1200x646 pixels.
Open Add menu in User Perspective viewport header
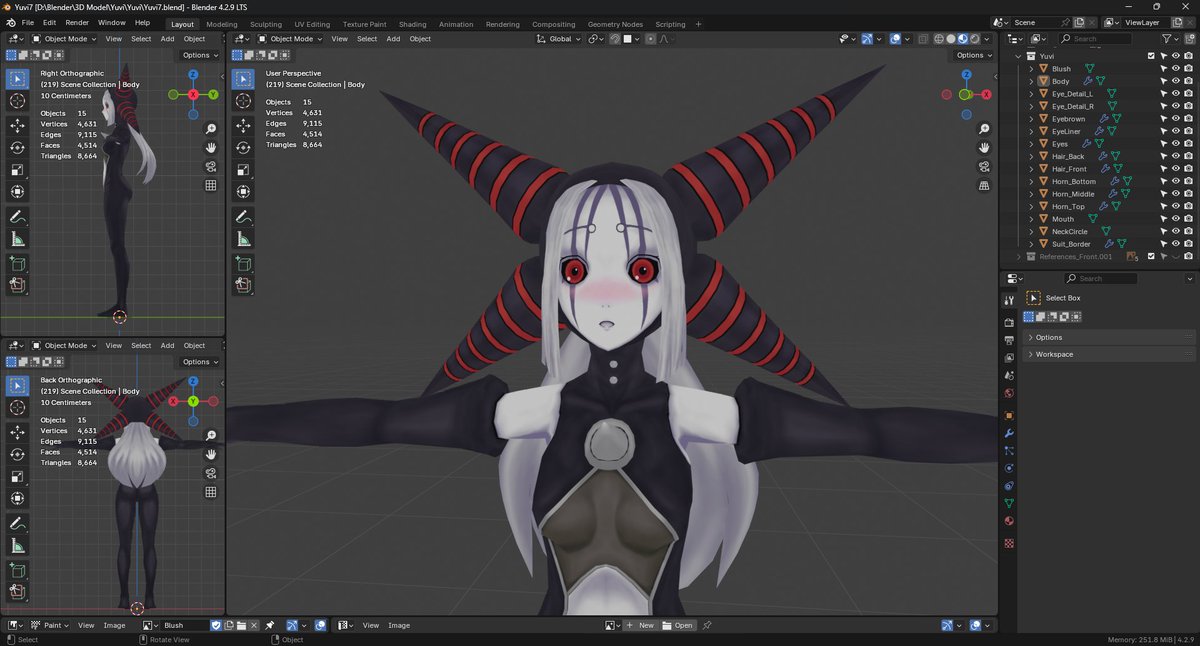click(x=393, y=39)
